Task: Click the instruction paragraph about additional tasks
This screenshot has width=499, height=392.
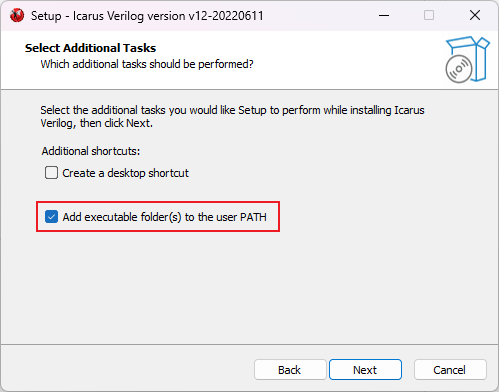Action: [232, 116]
